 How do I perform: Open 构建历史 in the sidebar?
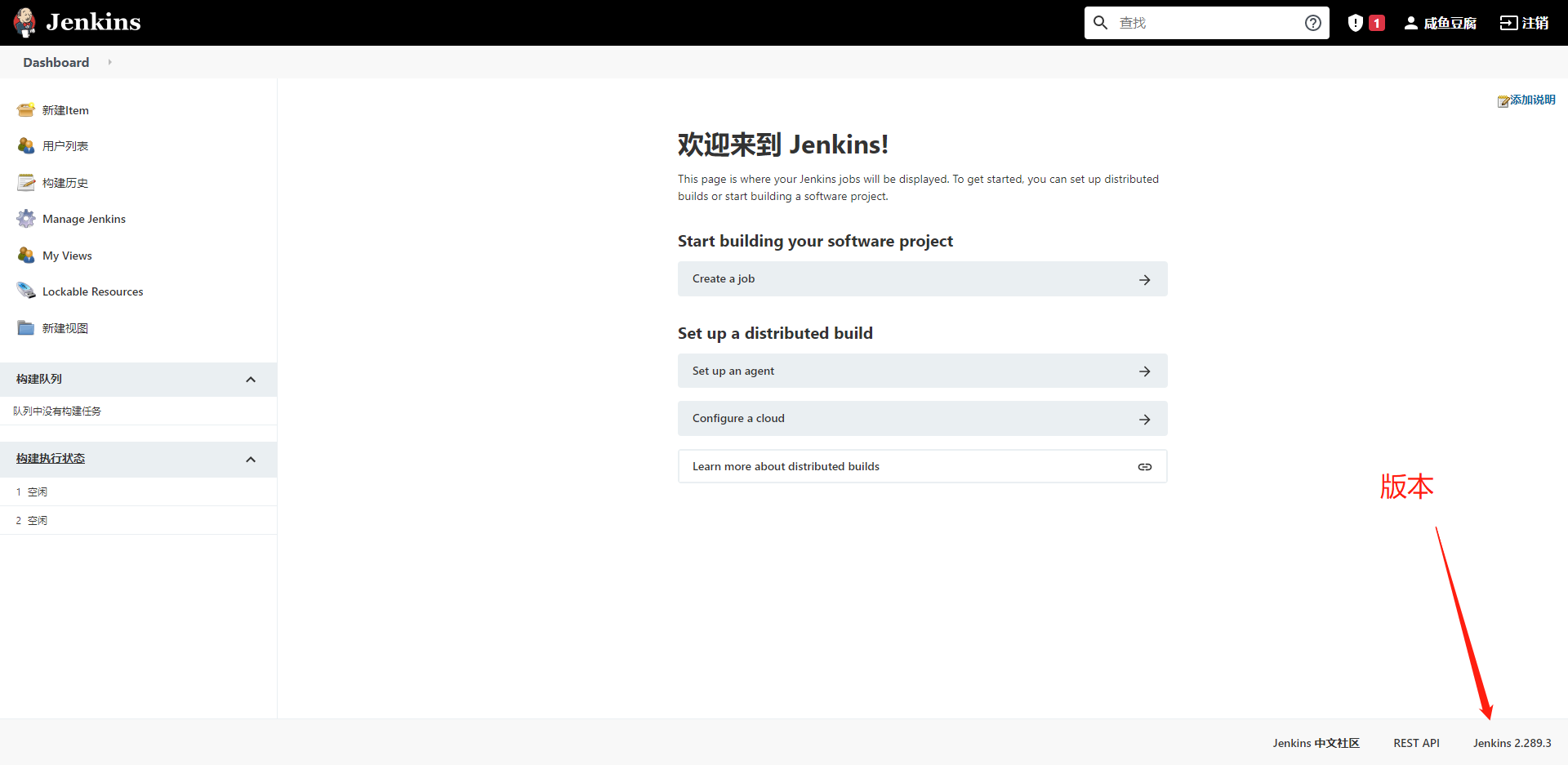65,183
